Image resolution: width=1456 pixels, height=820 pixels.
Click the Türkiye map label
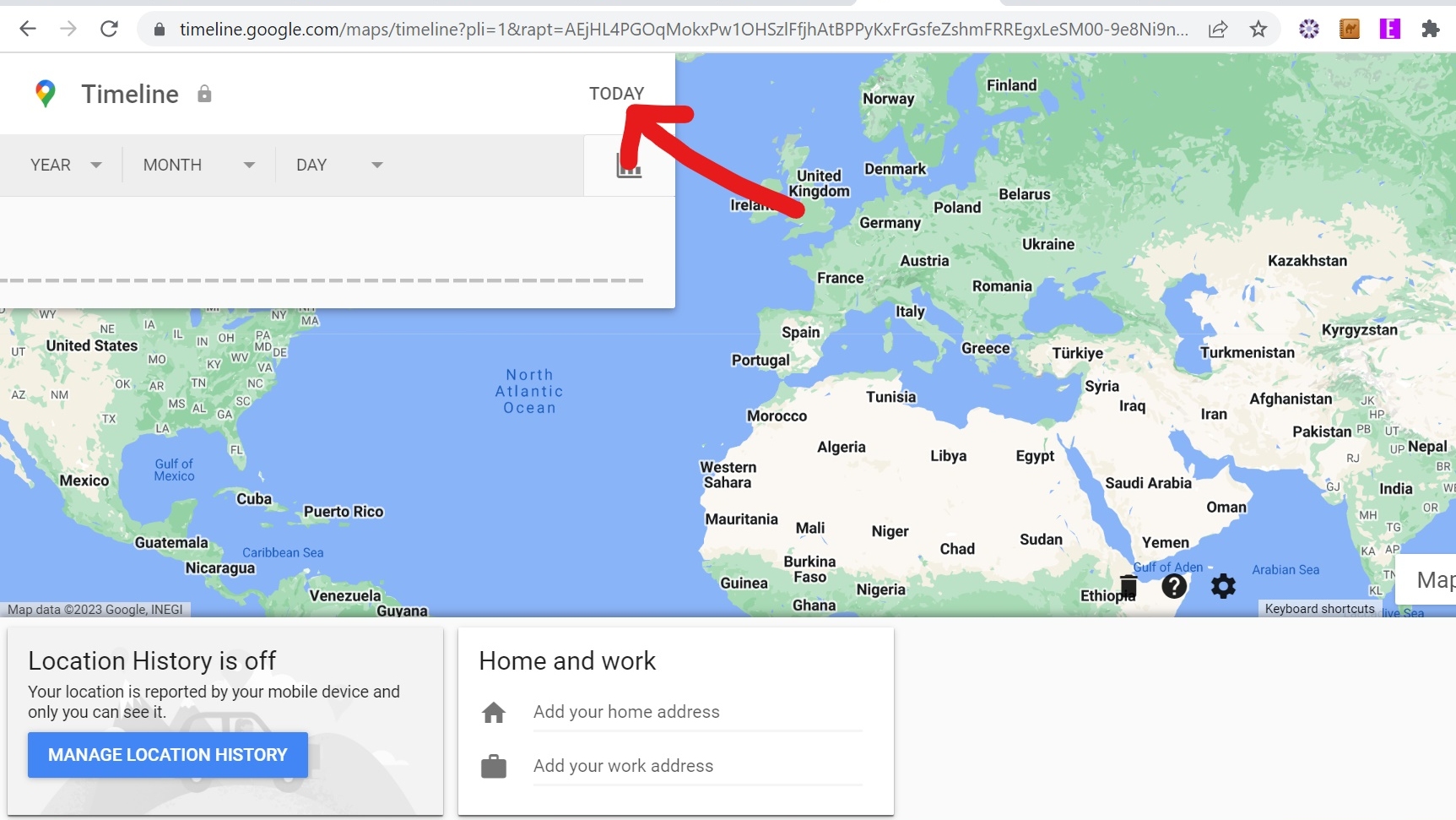point(1077,353)
